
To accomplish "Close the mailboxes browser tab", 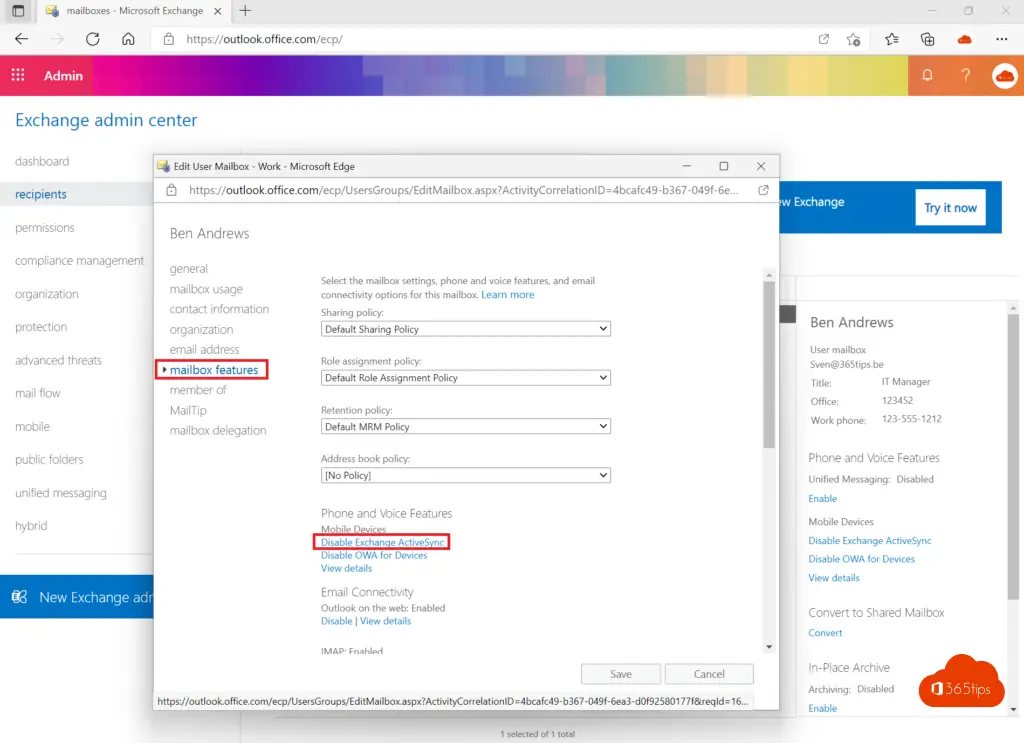I will click(x=218, y=11).
